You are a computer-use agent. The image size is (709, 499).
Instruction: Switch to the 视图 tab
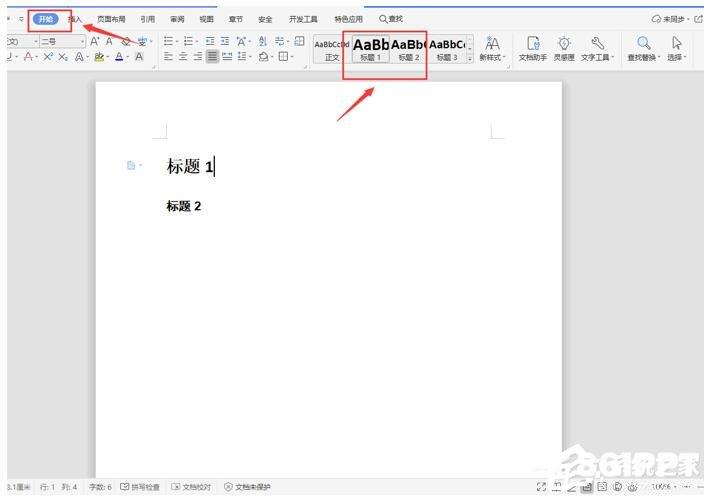point(206,19)
